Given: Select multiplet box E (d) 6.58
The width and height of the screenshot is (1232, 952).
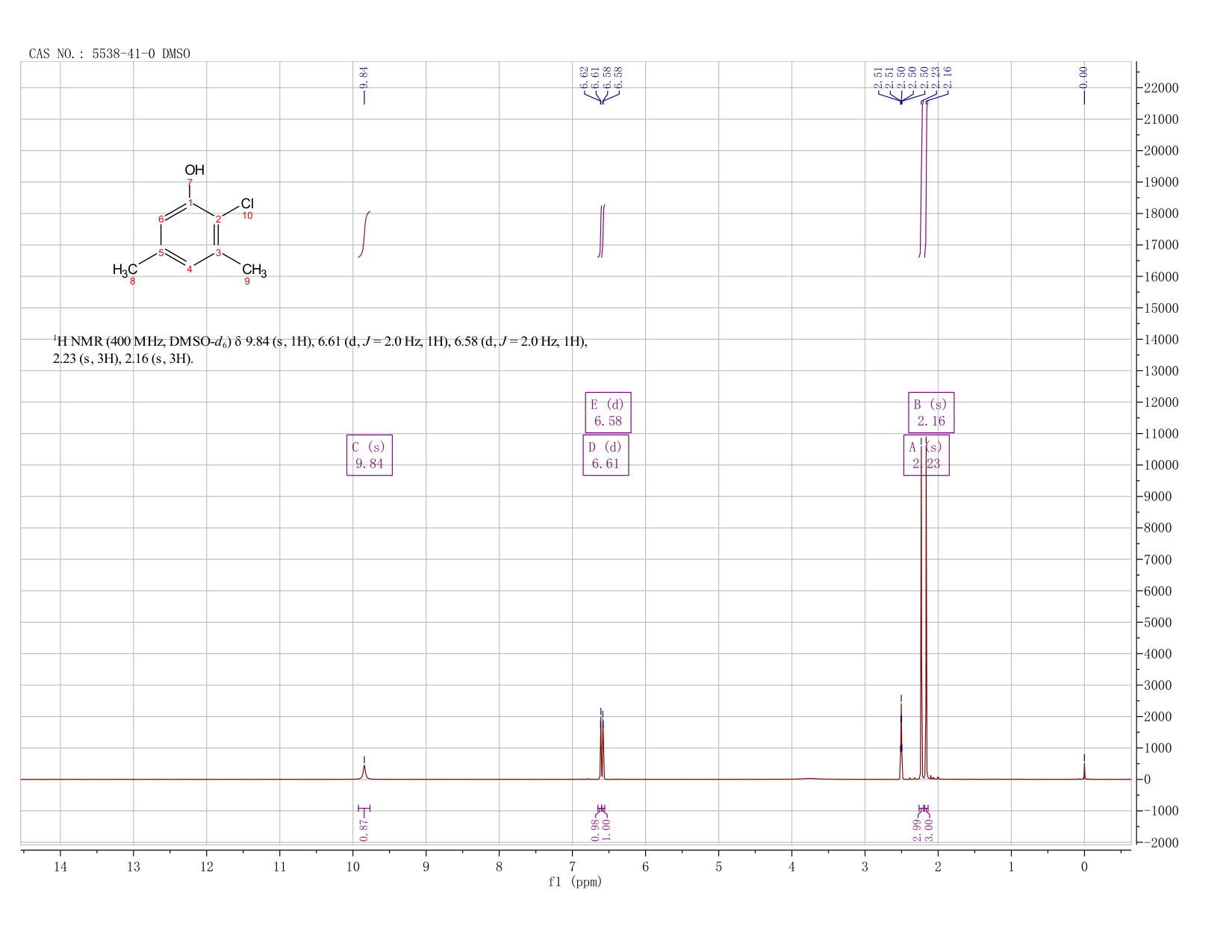Looking at the screenshot, I should click(x=608, y=413).
